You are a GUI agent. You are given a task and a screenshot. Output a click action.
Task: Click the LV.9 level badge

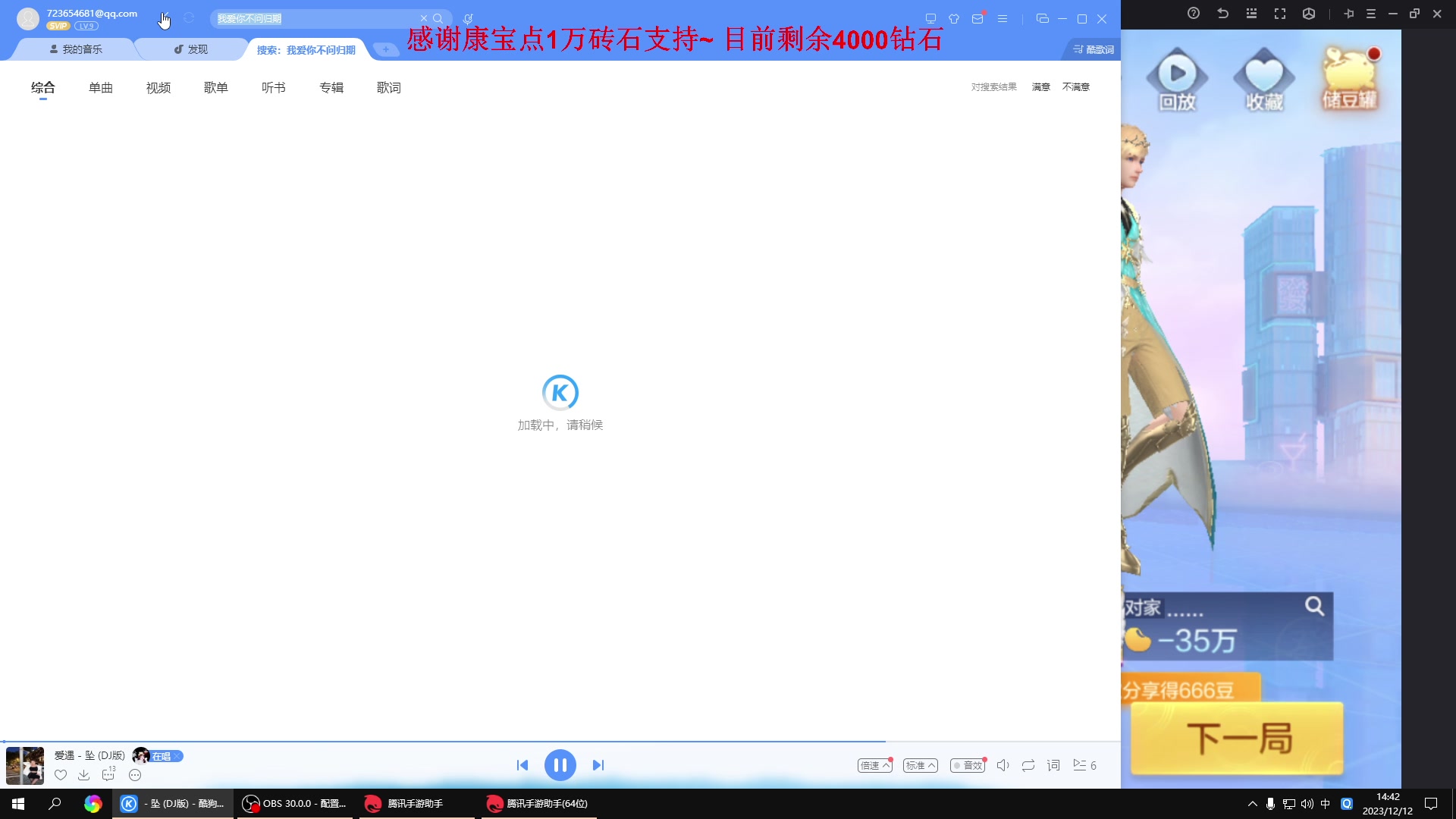point(86,26)
